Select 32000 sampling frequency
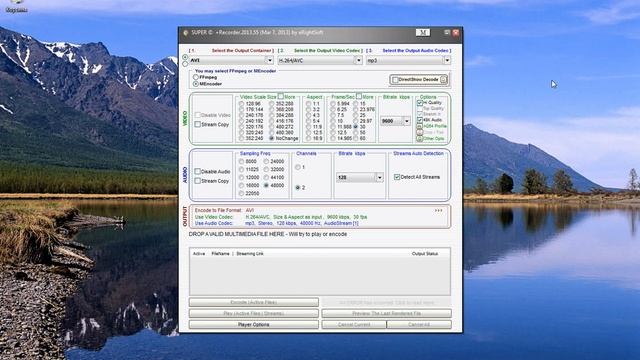Screen dimensions: 640x360 [x=266, y=169]
